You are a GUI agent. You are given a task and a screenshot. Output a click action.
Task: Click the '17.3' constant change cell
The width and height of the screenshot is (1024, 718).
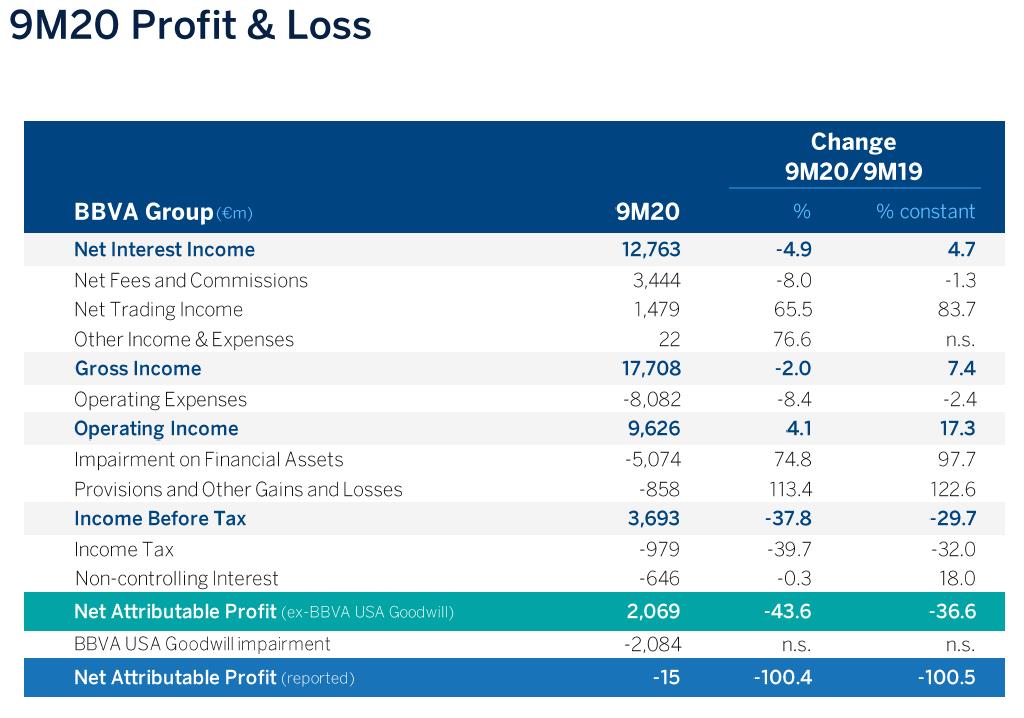[957, 429]
